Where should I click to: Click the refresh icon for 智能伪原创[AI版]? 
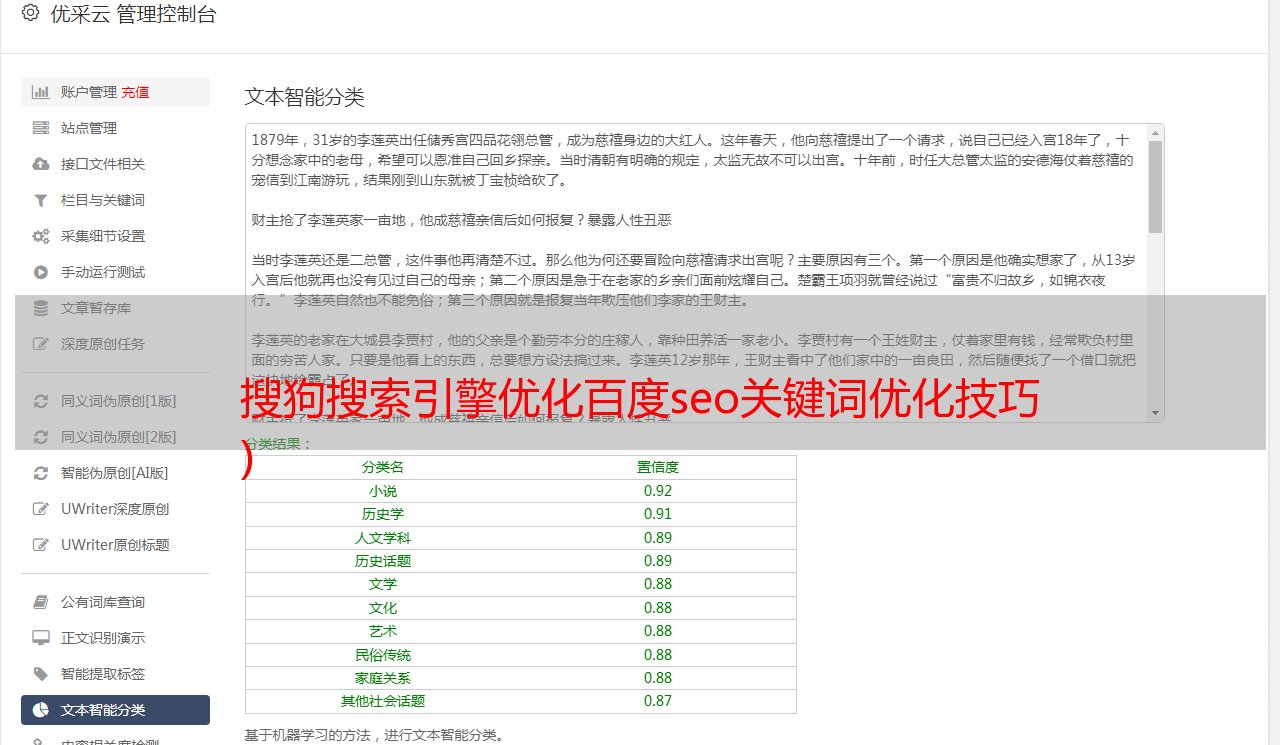(x=40, y=473)
